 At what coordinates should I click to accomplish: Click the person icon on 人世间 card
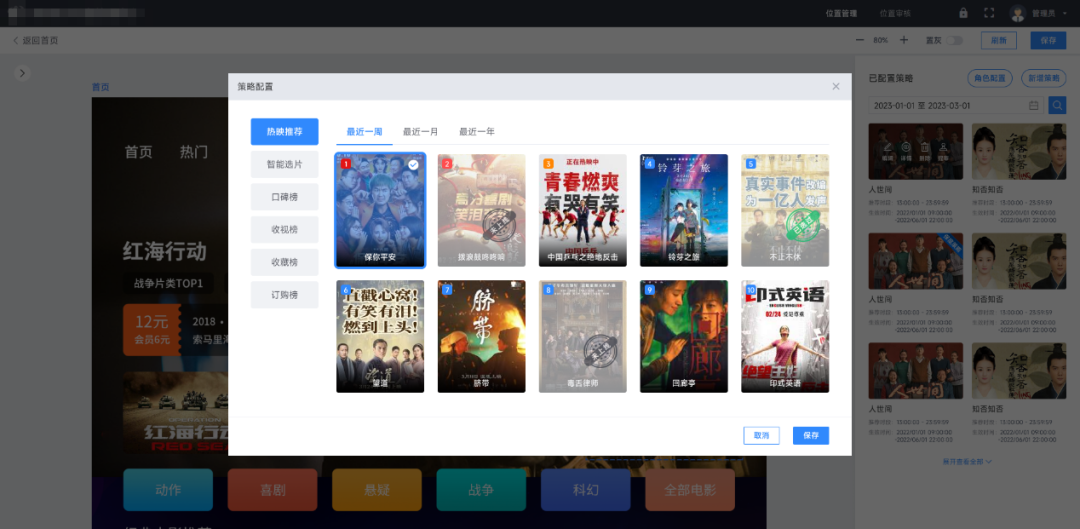tap(943, 147)
